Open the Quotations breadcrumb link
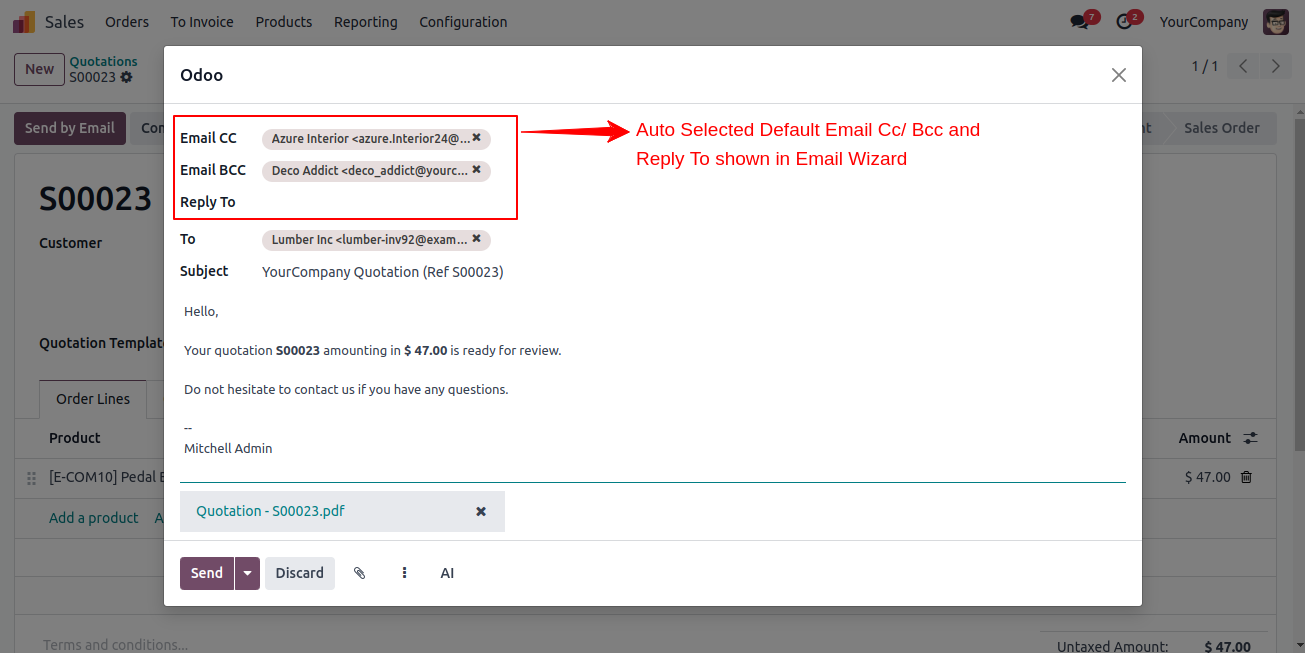Viewport: 1305px width, 653px height. pos(103,62)
